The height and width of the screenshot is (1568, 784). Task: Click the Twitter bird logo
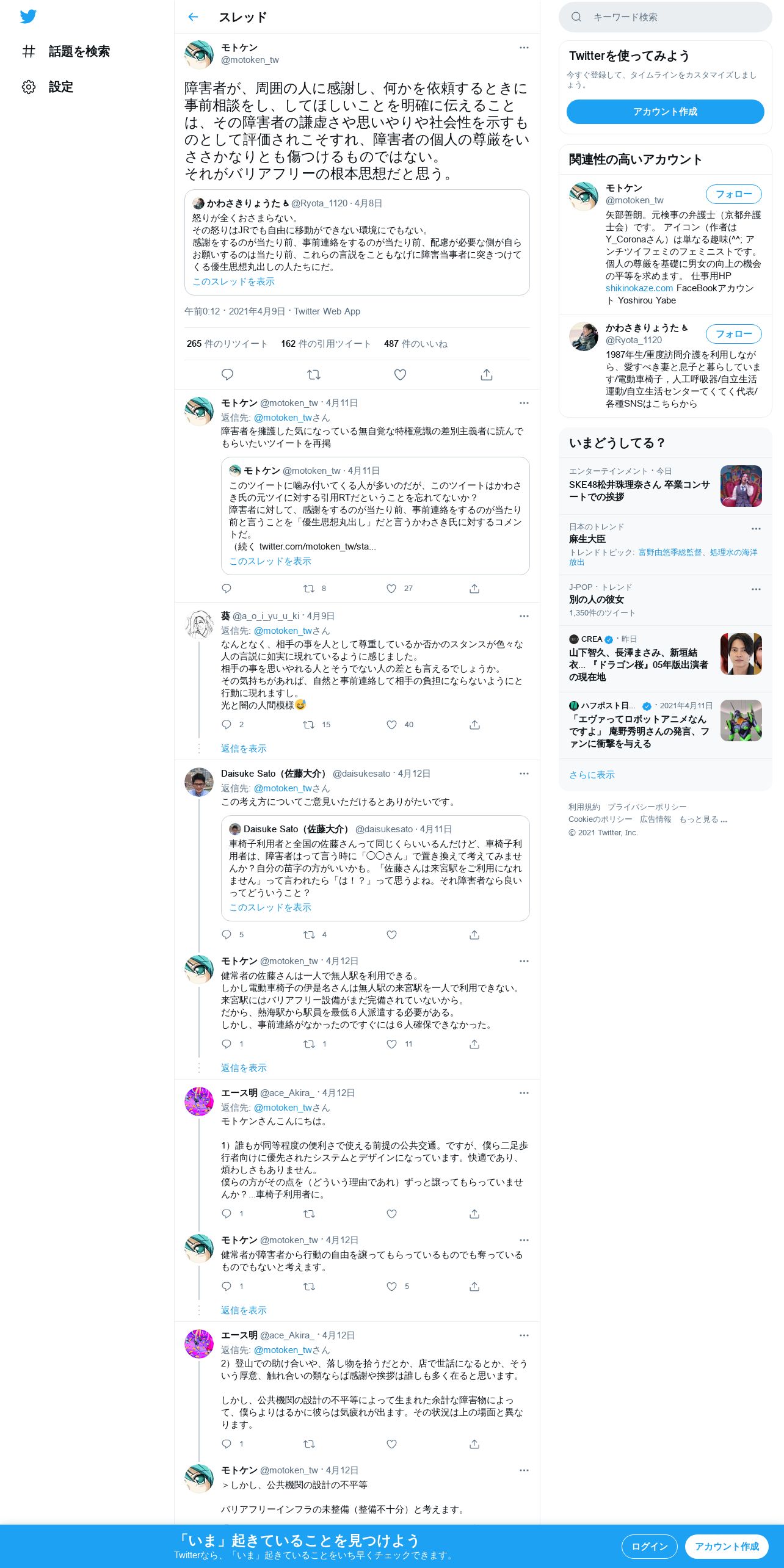click(28, 16)
